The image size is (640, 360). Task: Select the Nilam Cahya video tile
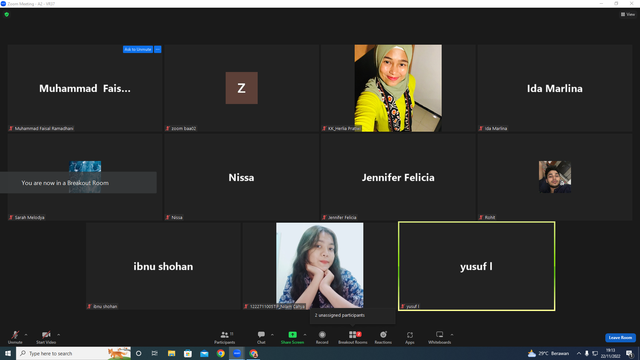[x=320, y=266]
